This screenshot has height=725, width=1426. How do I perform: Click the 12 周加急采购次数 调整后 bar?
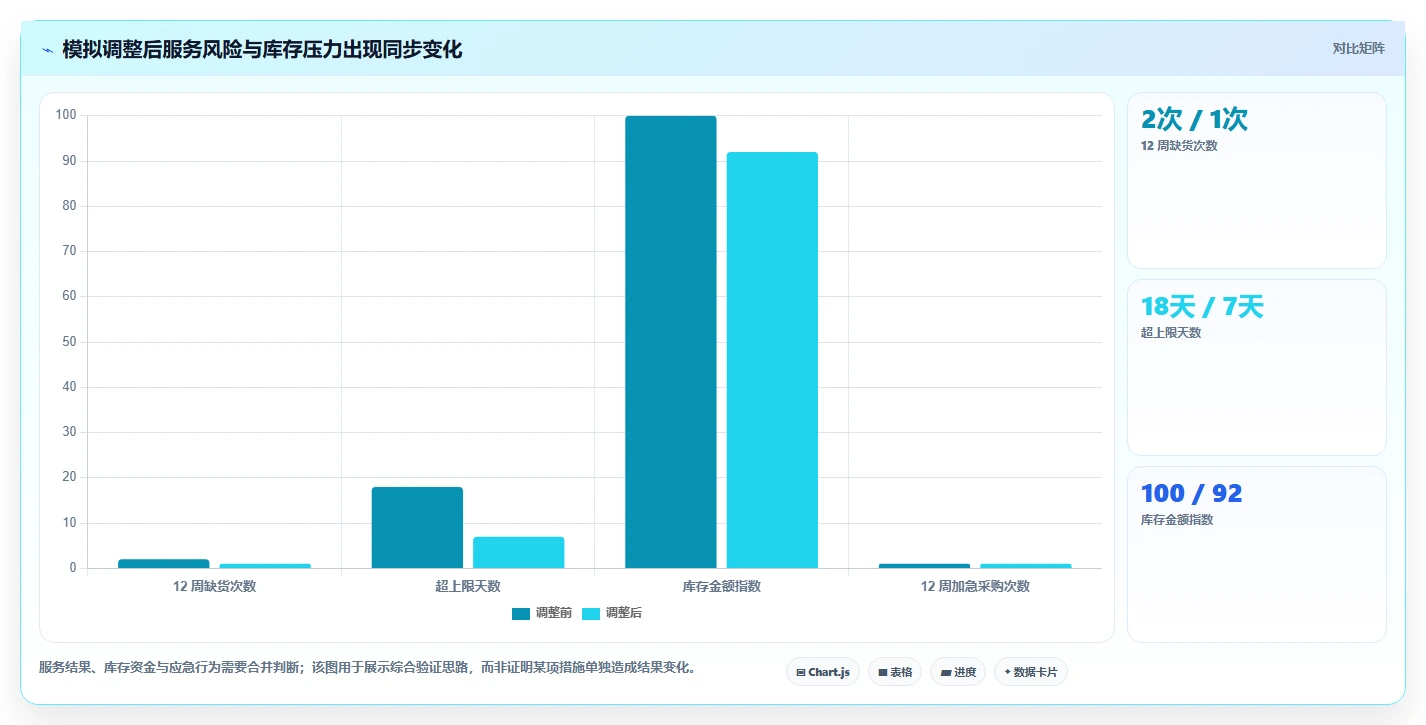pyautogui.click(x=1026, y=566)
